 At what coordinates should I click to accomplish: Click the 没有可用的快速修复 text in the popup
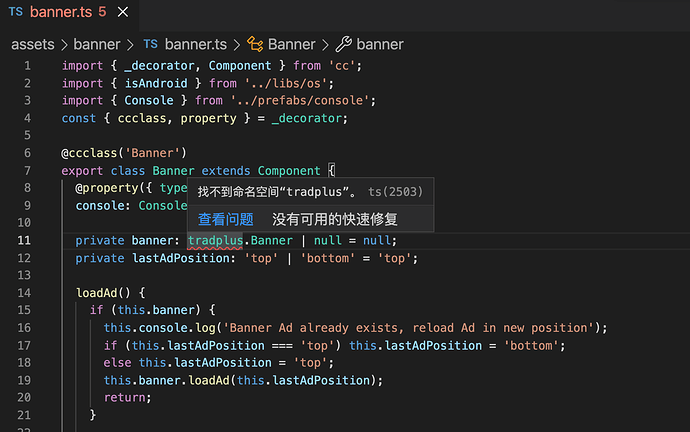[x=335, y=219]
